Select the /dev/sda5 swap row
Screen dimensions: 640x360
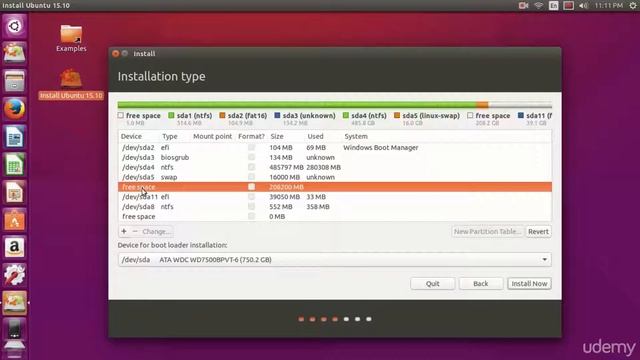click(x=335, y=177)
